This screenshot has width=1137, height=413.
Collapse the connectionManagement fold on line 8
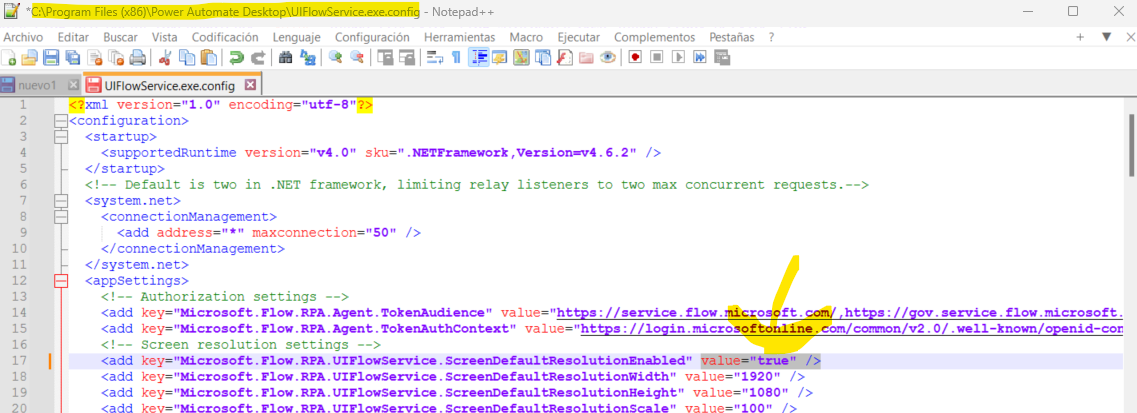[61, 217]
